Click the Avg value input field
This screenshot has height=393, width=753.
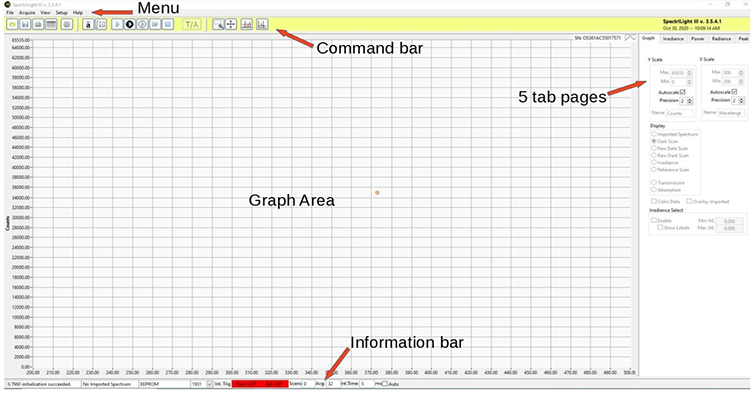pyautogui.click(x=333, y=384)
